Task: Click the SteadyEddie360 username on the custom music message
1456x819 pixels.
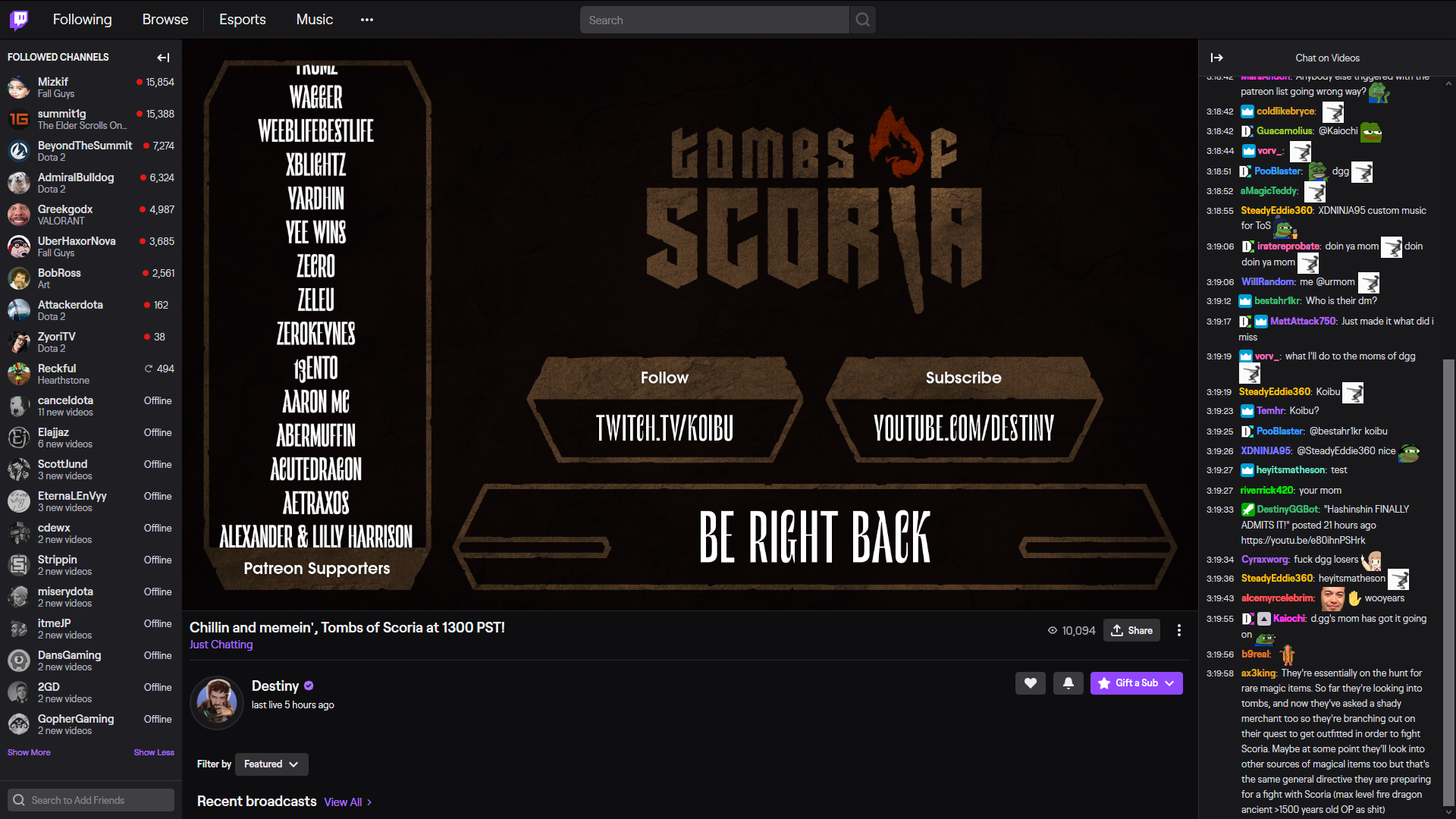Action: point(1276,211)
